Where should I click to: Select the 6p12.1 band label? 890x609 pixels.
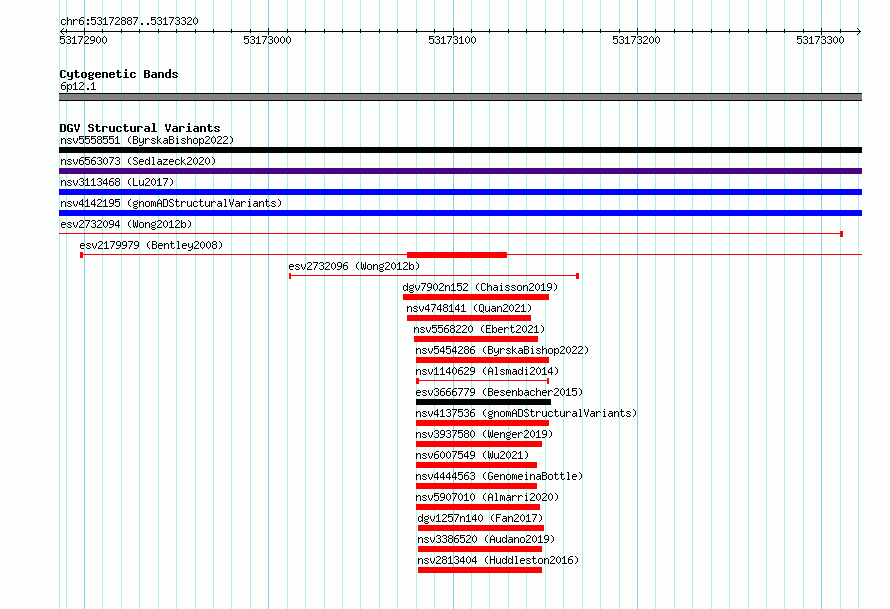click(78, 86)
